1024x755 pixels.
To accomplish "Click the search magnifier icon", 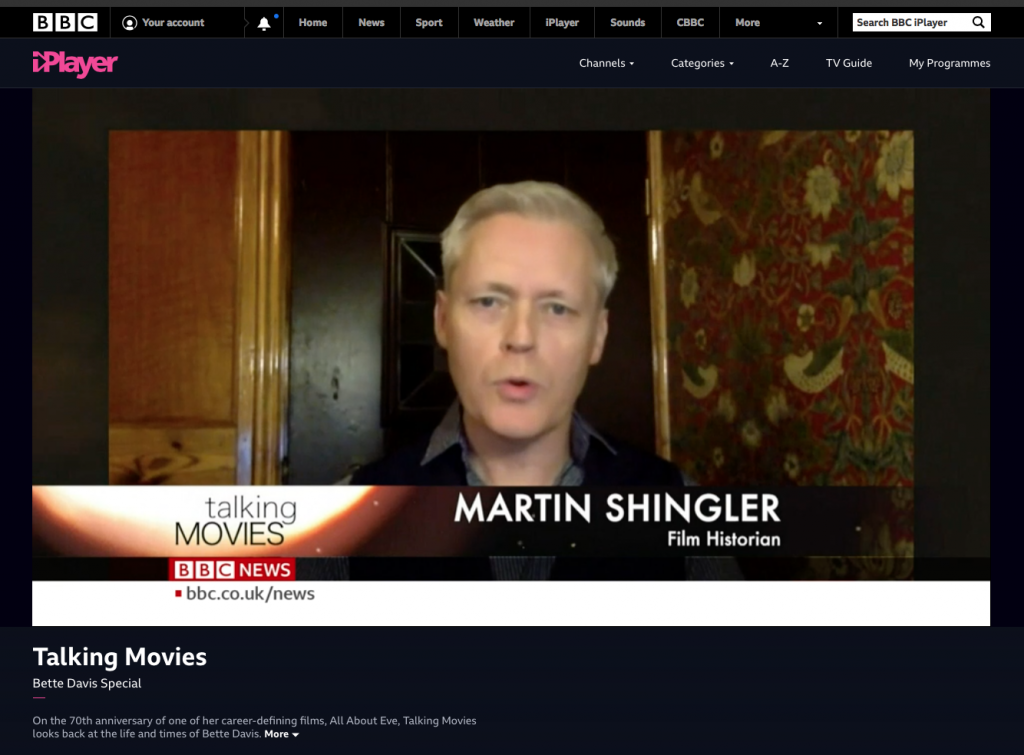I will tap(978, 22).
